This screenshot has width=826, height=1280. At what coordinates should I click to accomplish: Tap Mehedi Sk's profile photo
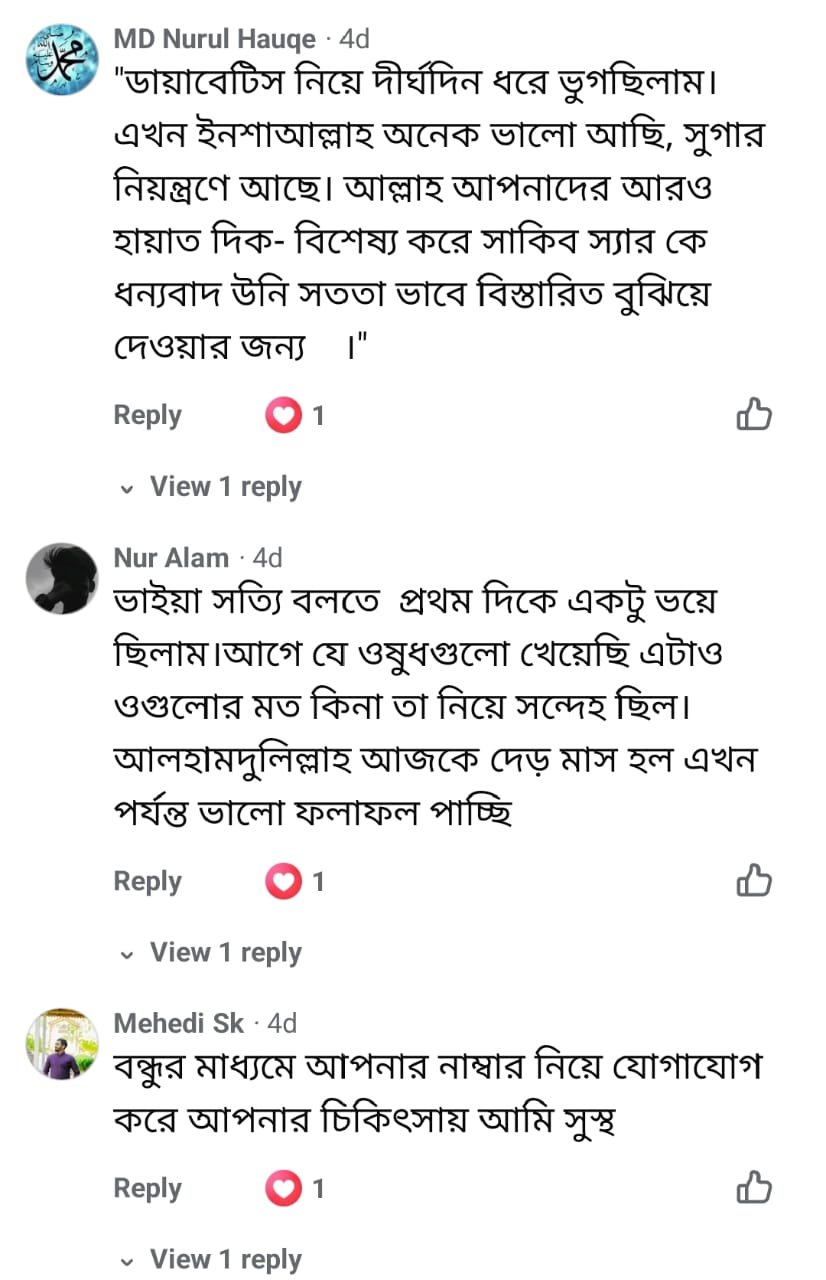[62, 1044]
